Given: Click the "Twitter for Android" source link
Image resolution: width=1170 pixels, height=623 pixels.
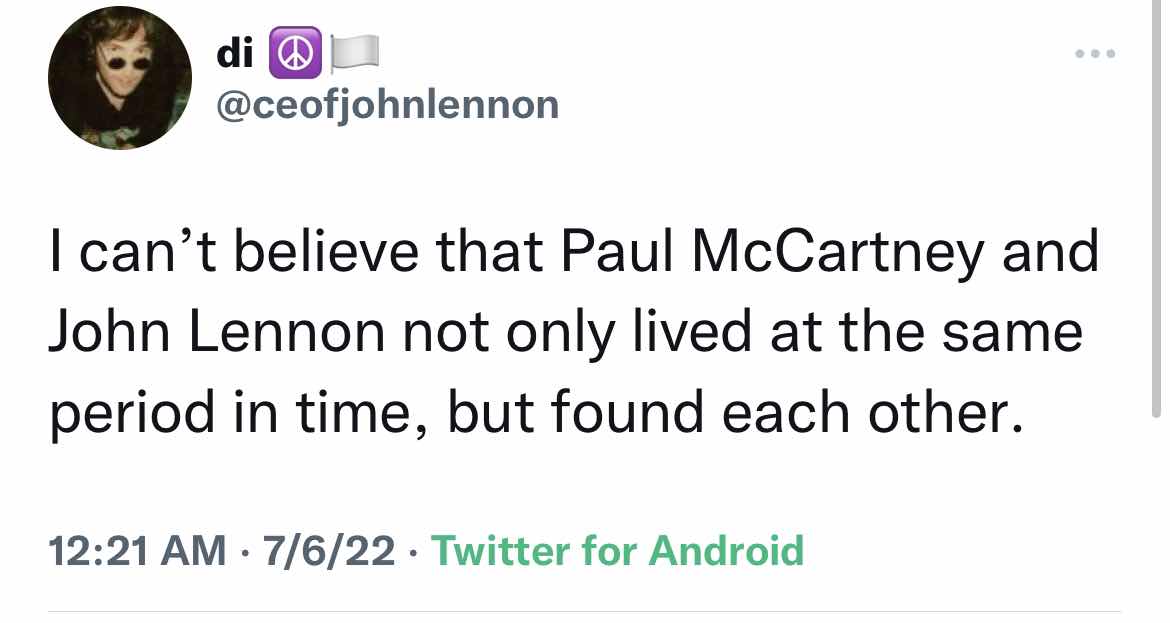Looking at the screenshot, I should click(x=617, y=551).
